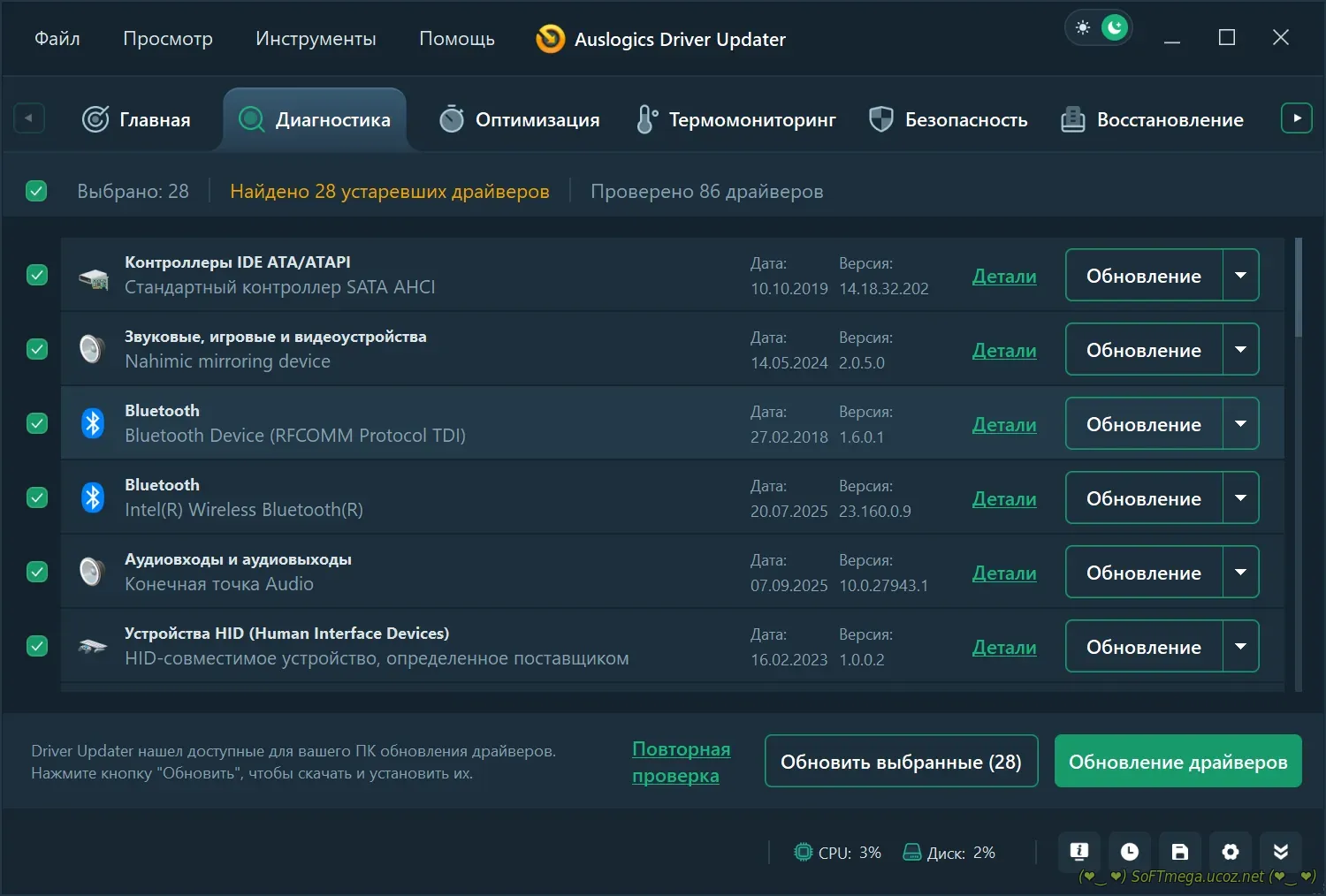Expand the dropdown arrow for SATA AHCI update
Viewport: 1326px width, 896px height.
tap(1240, 276)
